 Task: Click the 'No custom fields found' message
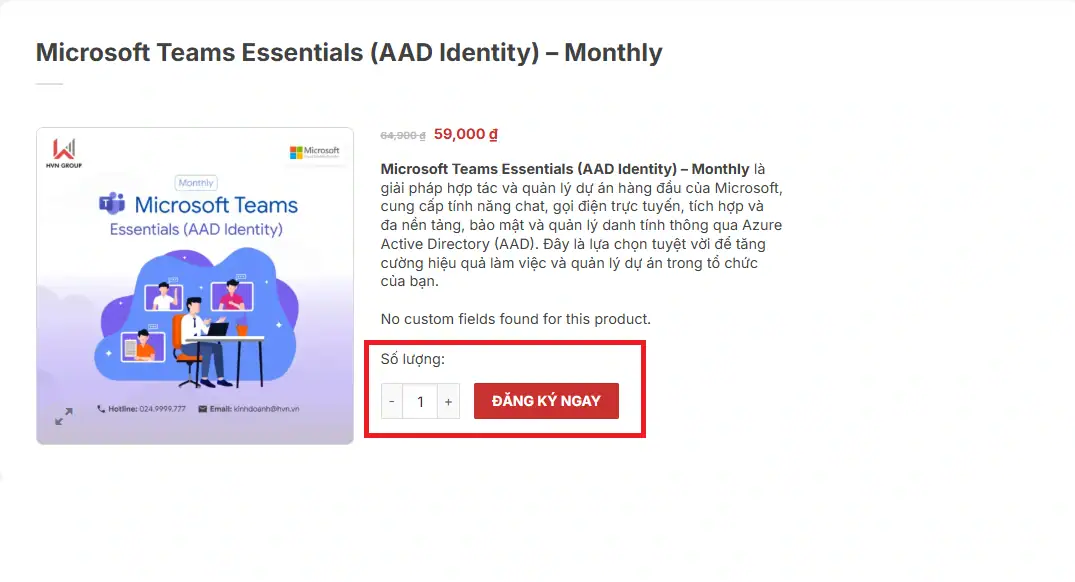coord(515,319)
